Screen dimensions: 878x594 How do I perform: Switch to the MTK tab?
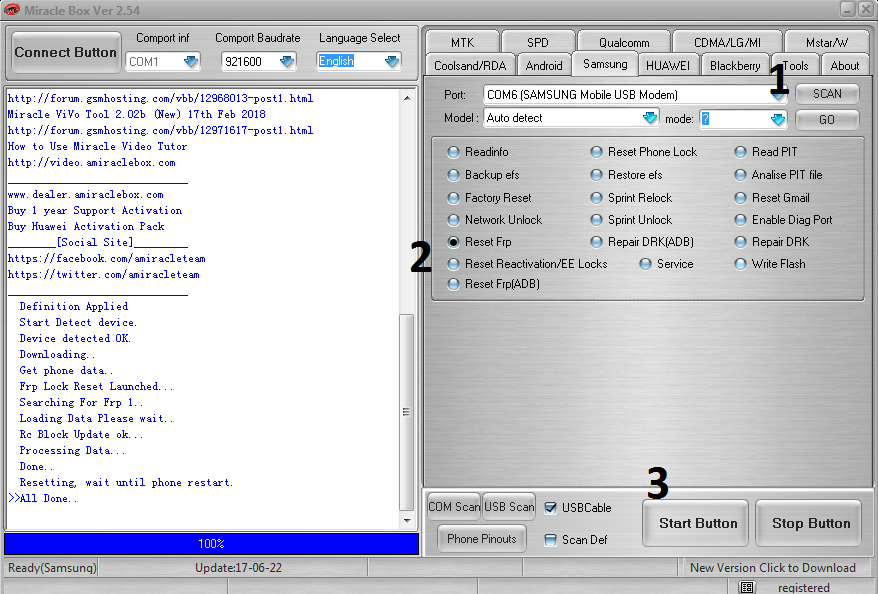(x=463, y=43)
